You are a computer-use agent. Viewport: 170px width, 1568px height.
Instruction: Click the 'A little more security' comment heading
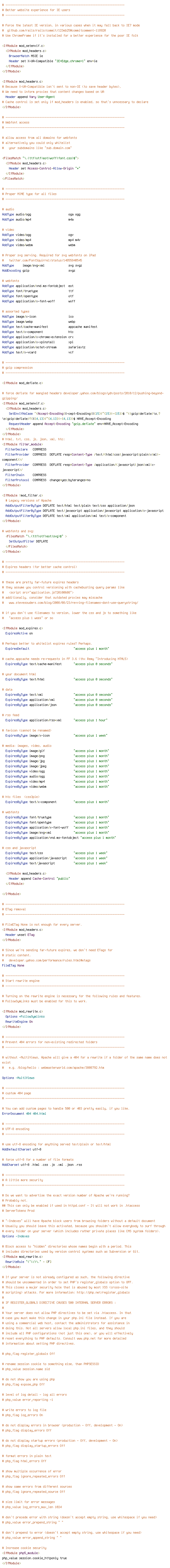[22, 1180]
